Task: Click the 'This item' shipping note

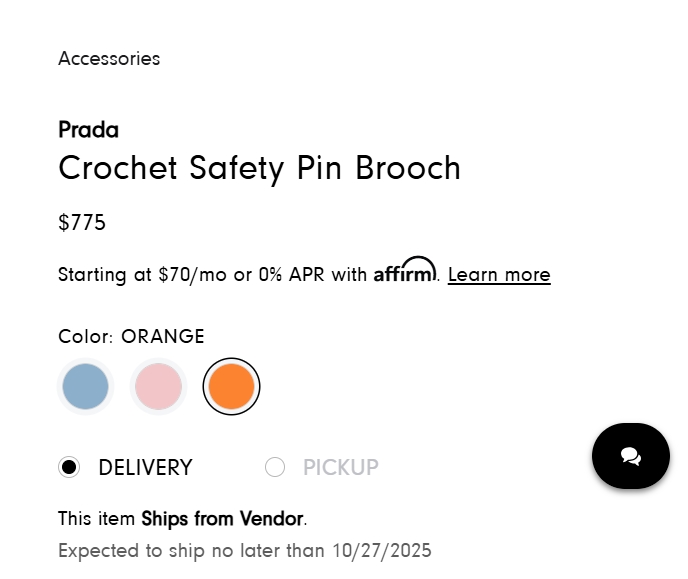Action: tap(97, 518)
